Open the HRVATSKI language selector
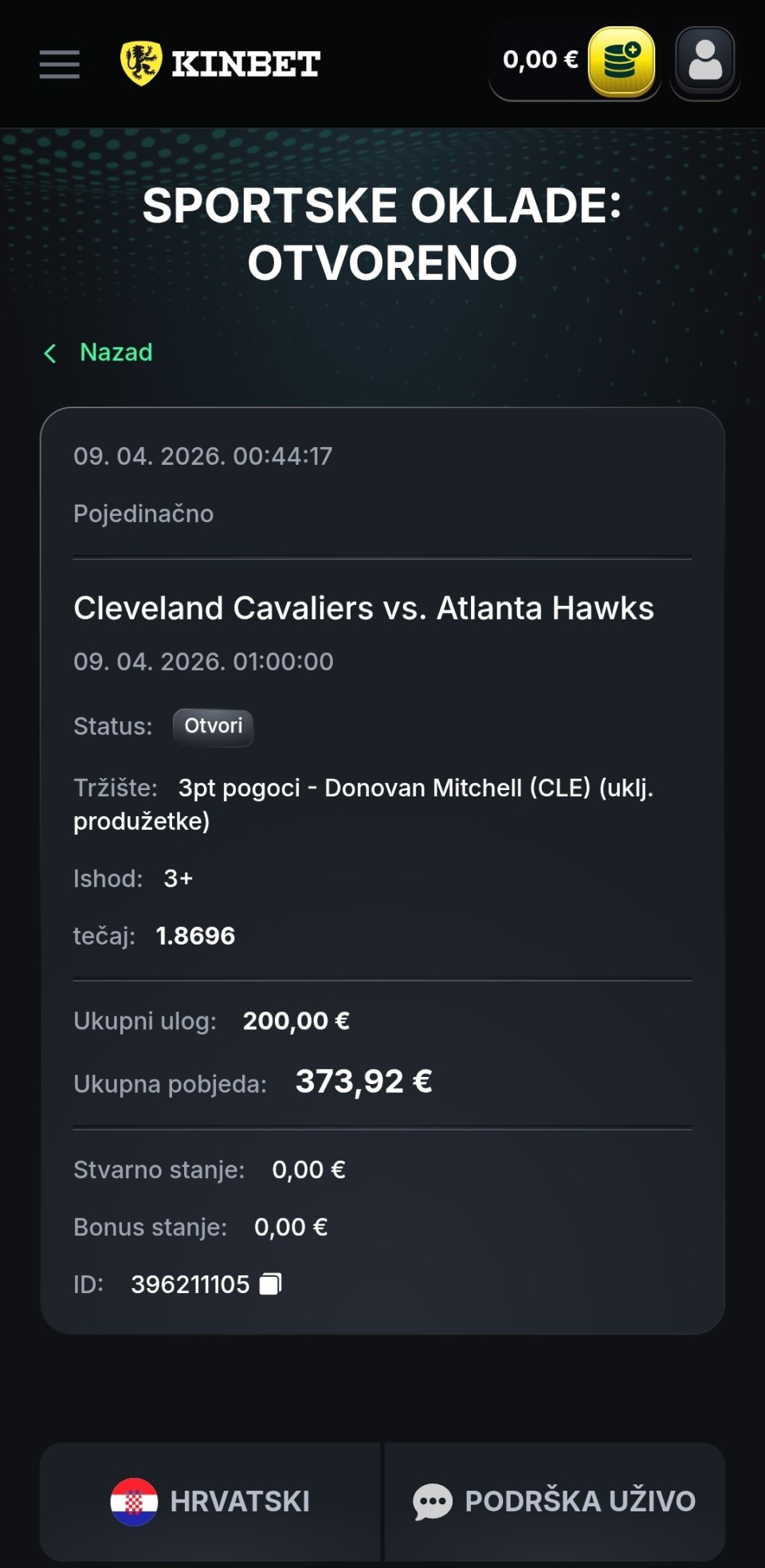 [x=239, y=1502]
